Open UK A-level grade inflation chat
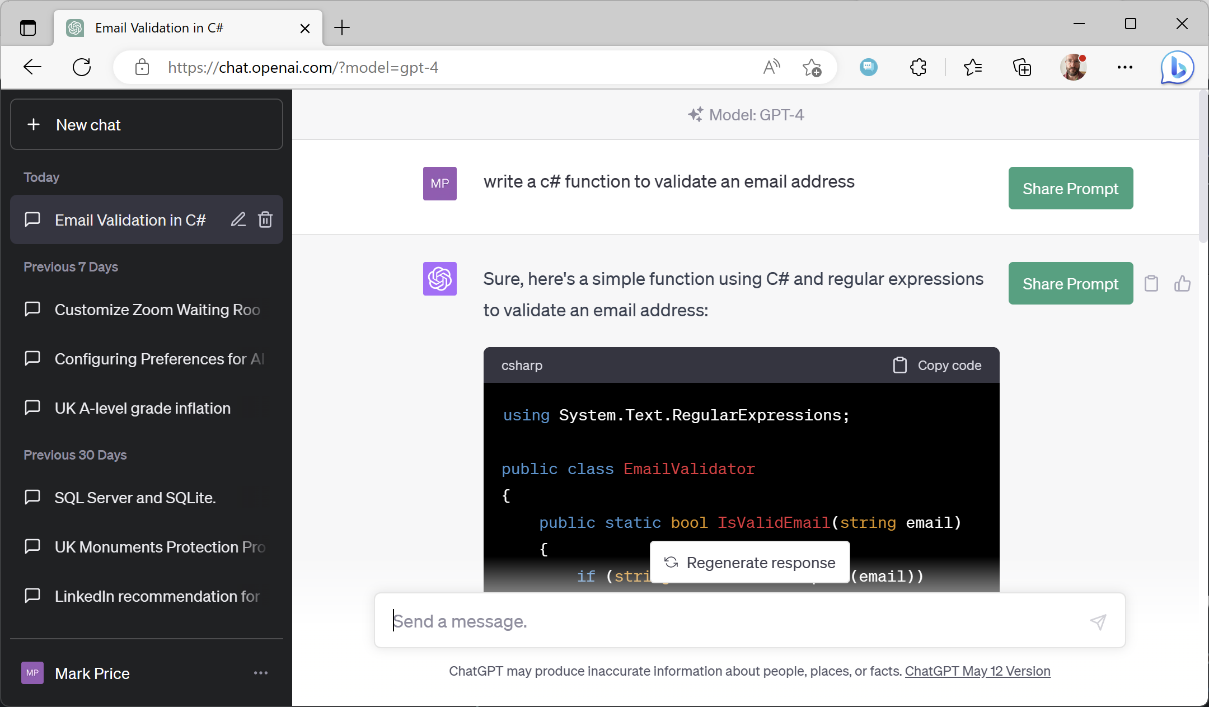The width and height of the screenshot is (1209, 707). (146, 408)
